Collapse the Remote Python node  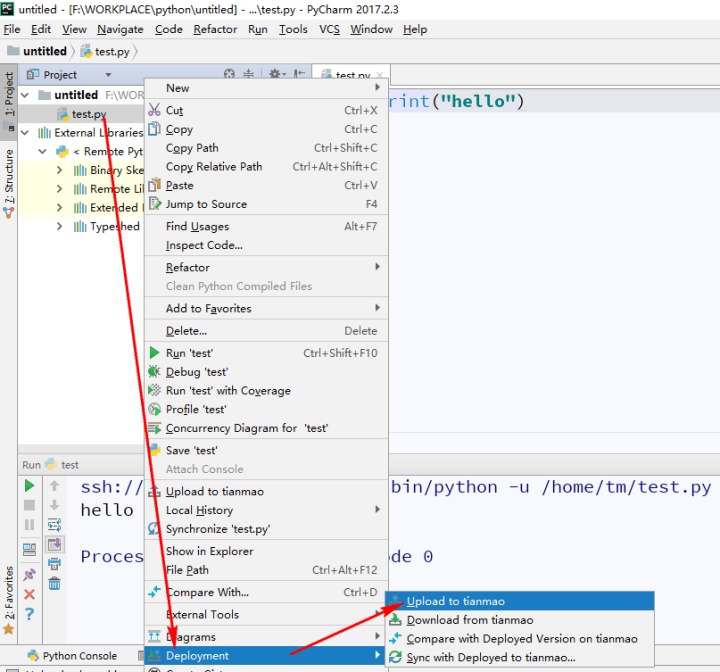(x=42, y=151)
